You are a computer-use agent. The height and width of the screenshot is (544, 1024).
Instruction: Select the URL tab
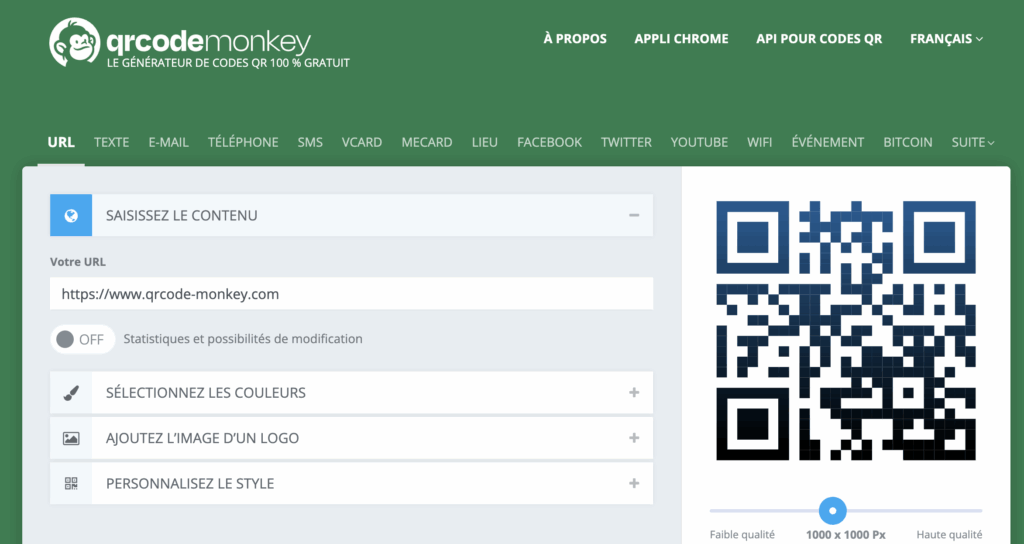pyautogui.click(x=61, y=142)
